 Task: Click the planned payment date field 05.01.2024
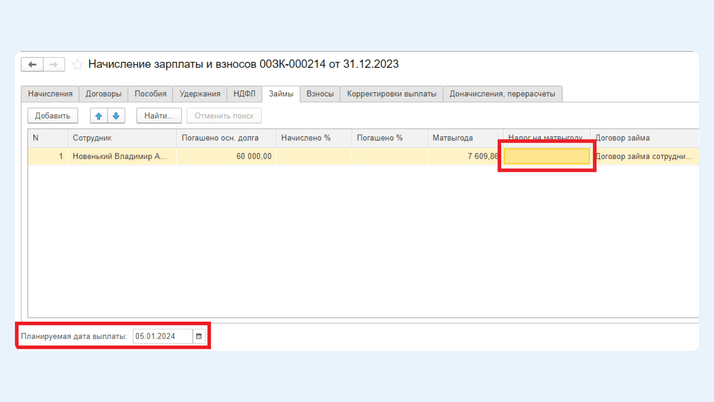163,336
